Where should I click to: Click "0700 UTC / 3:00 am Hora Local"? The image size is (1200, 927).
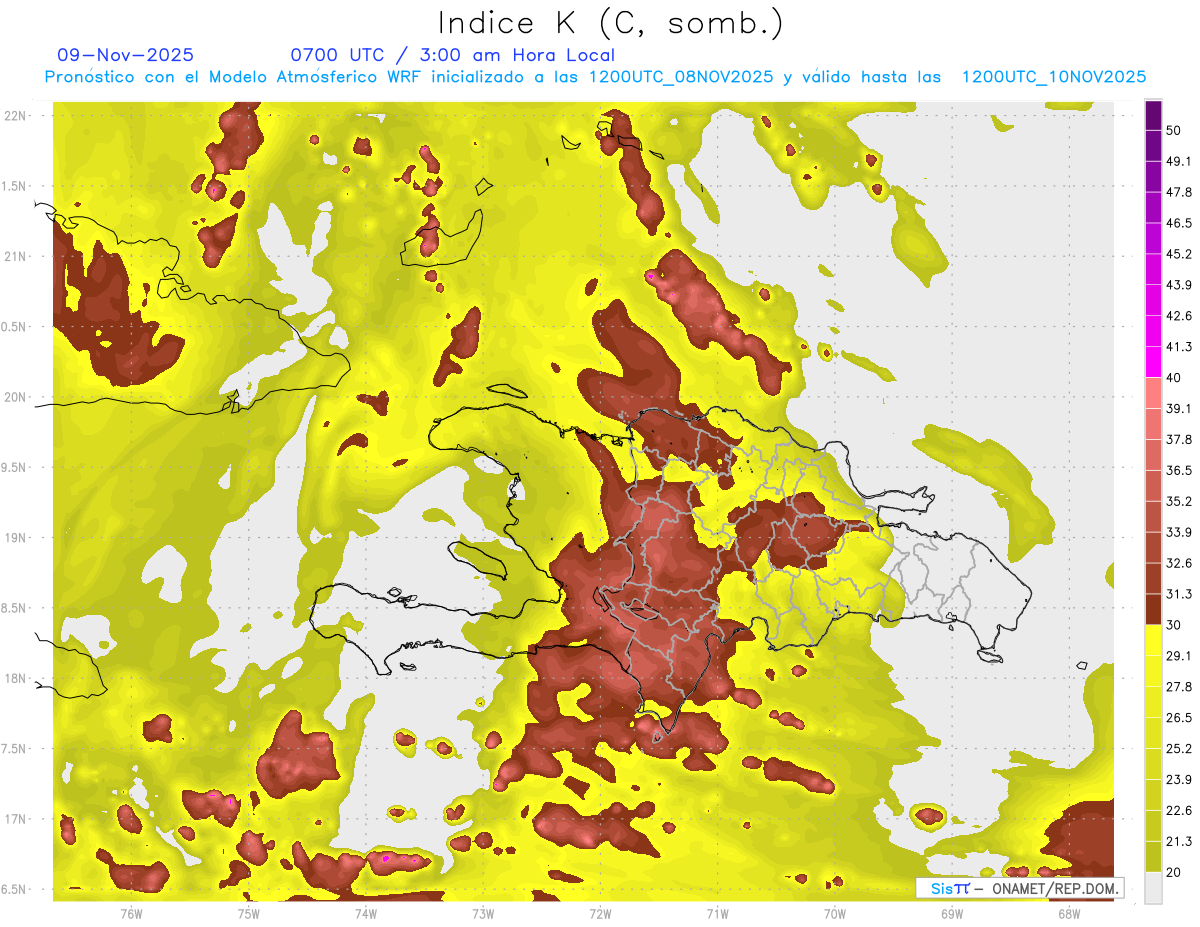point(452,55)
